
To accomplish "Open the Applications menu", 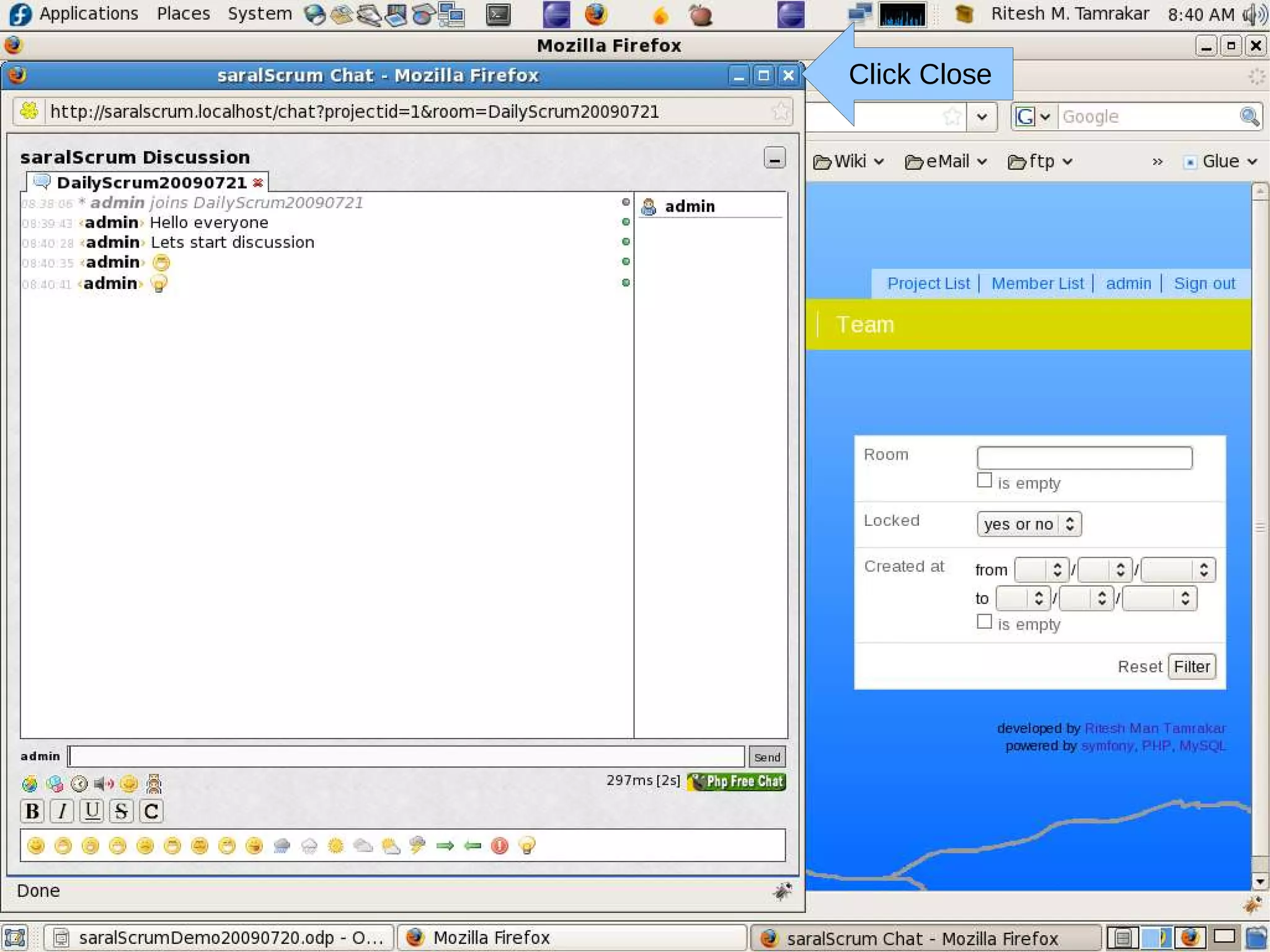I will 88,14.
